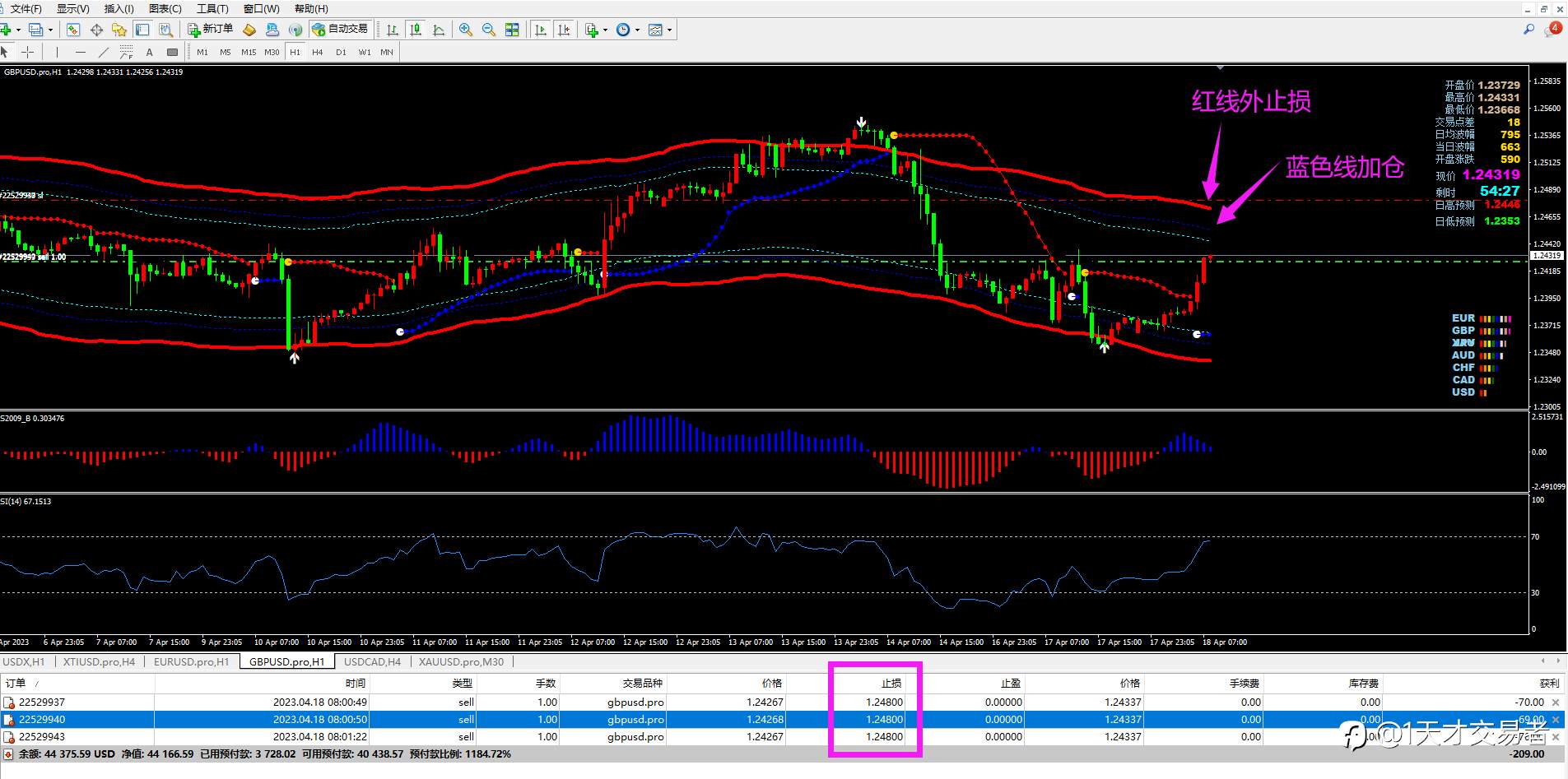1568x779 pixels.
Task: Switch timeframe to M30
Action: pyautogui.click(x=272, y=52)
